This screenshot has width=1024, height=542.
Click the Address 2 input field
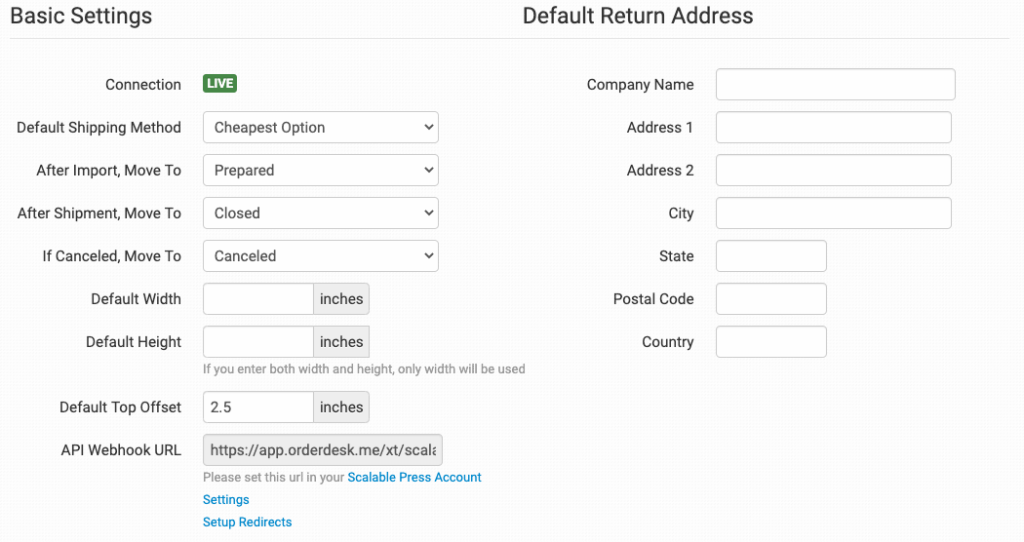833,170
